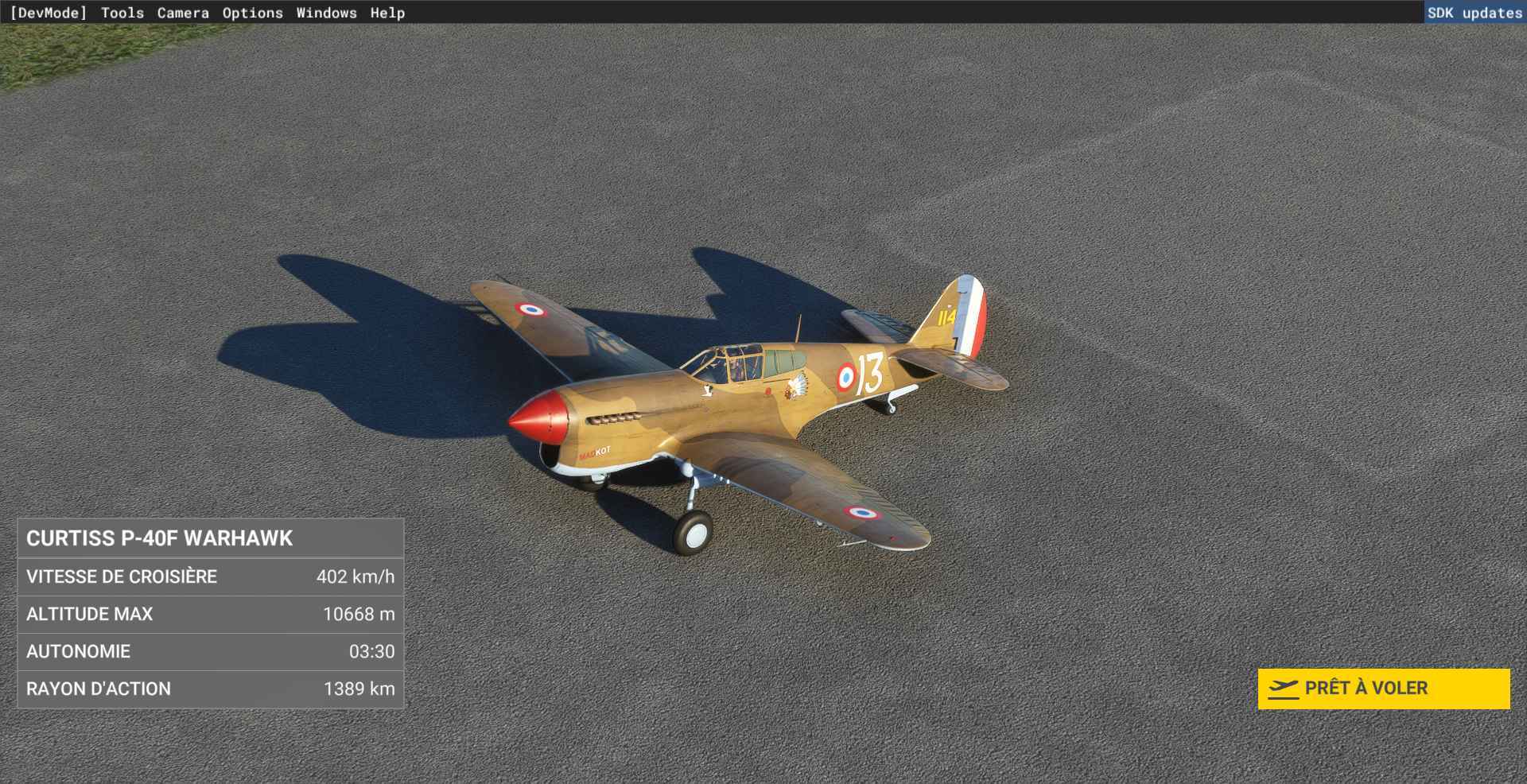Viewport: 1527px width, 784px height.
Task: Click the airplane icon on PRÊT À VOLER
Action: pyautogui.click(x=1283, y=689)
